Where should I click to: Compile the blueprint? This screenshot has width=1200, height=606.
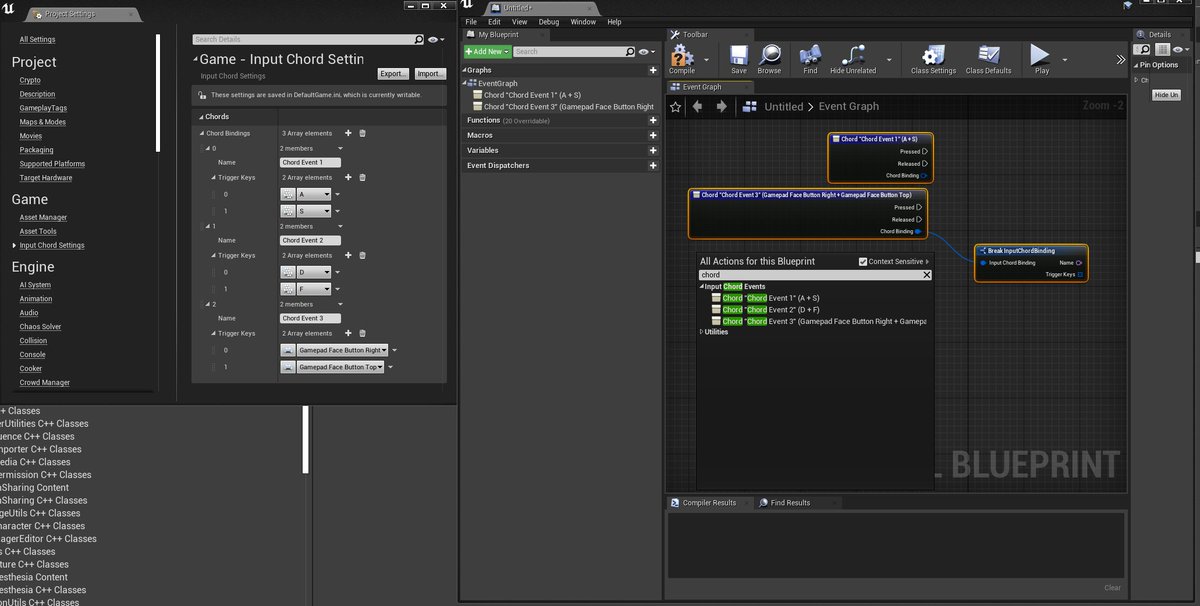click(x=682, y=58)
